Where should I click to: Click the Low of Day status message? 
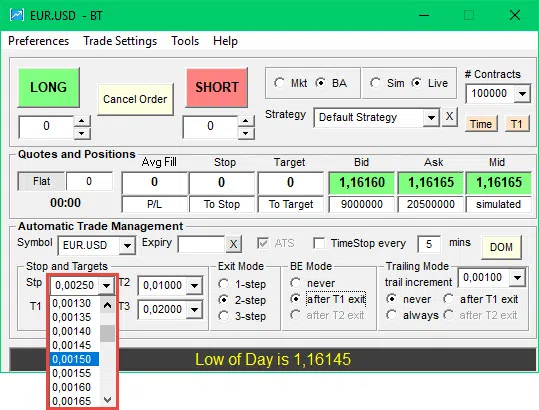(273, 359)
